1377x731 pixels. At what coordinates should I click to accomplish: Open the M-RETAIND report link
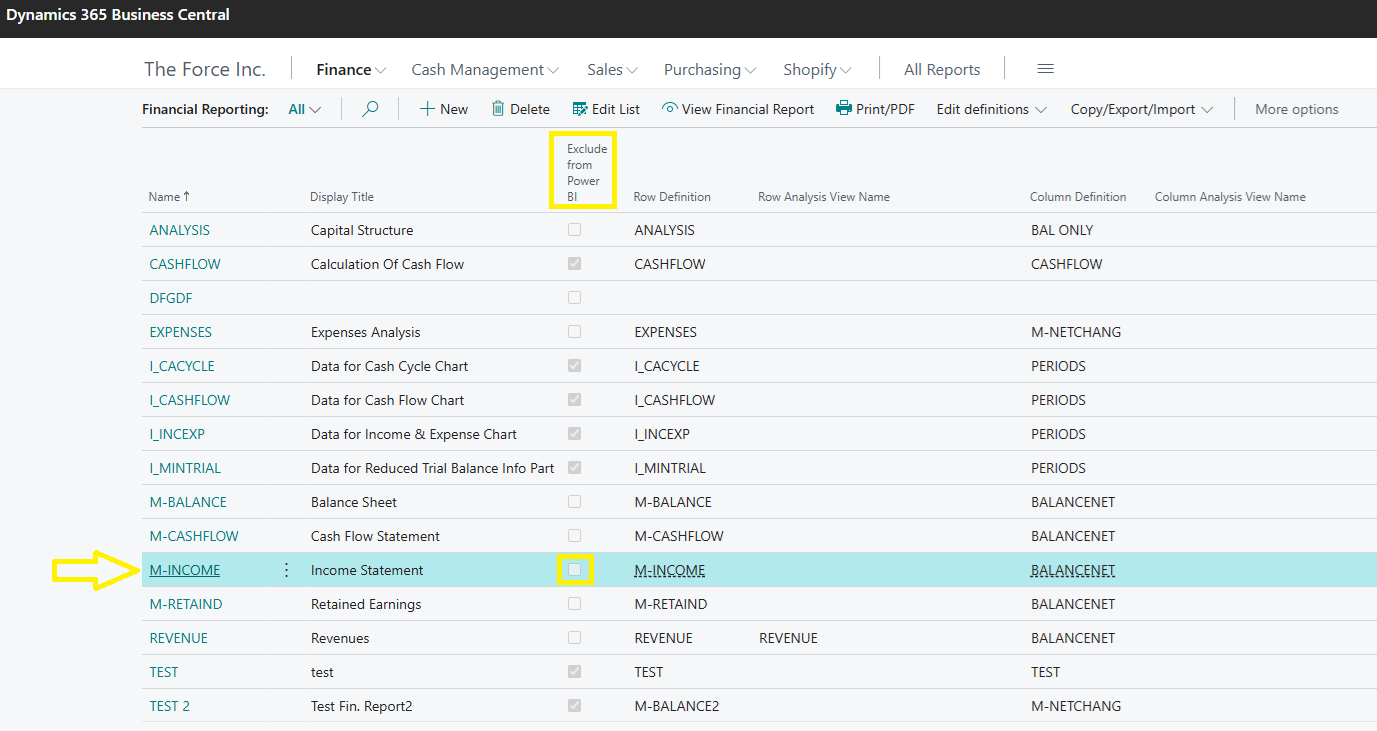pyautogui.click(x=186, y=604)
